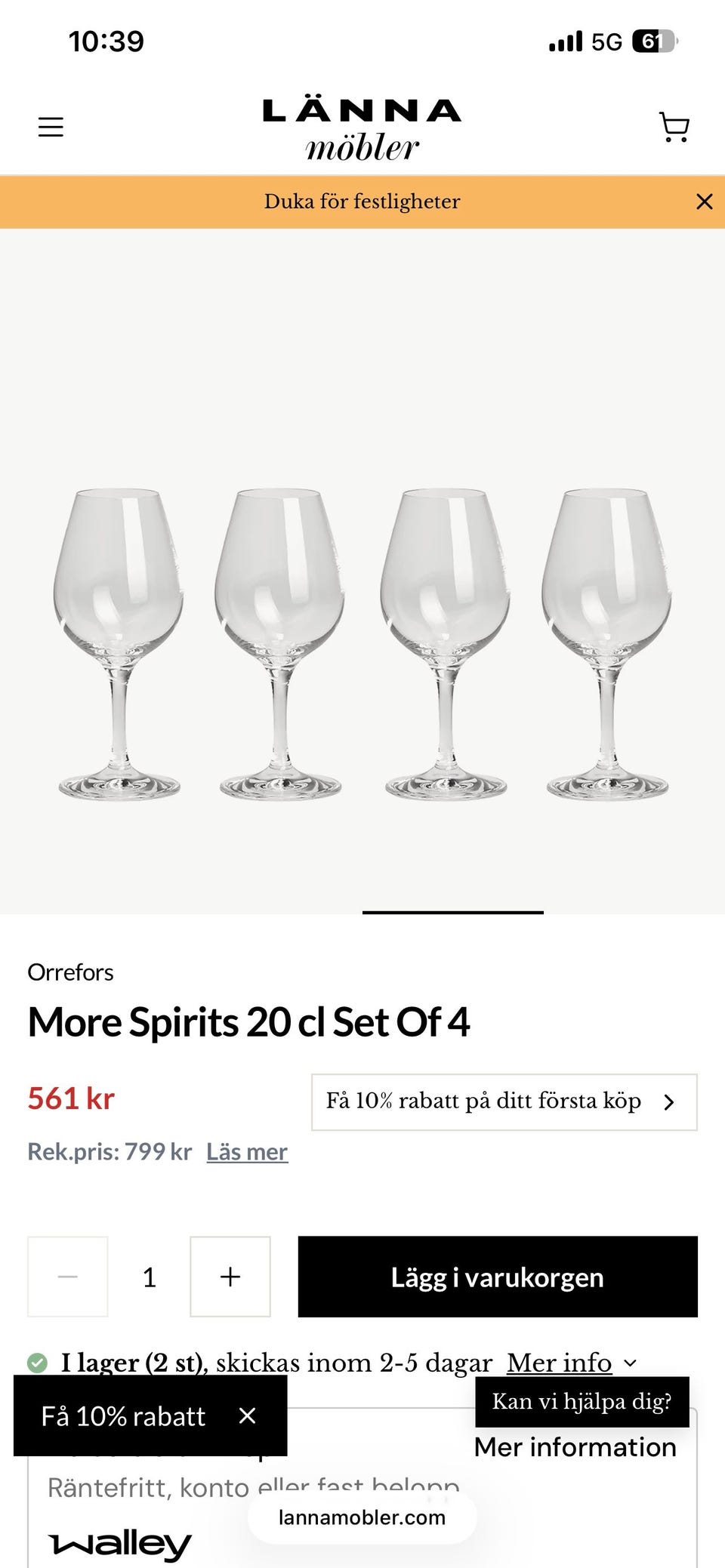Screen dimensions: 725x1568
Task: Open the 'Läs mer' price link
Action: point(247,1152)
